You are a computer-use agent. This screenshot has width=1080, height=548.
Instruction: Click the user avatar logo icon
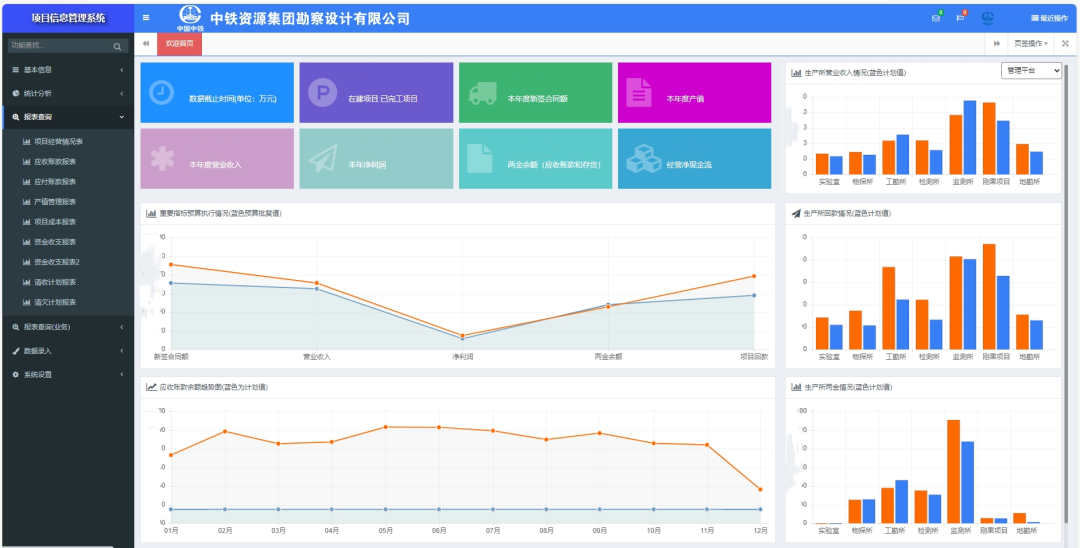tap(988, 18)
